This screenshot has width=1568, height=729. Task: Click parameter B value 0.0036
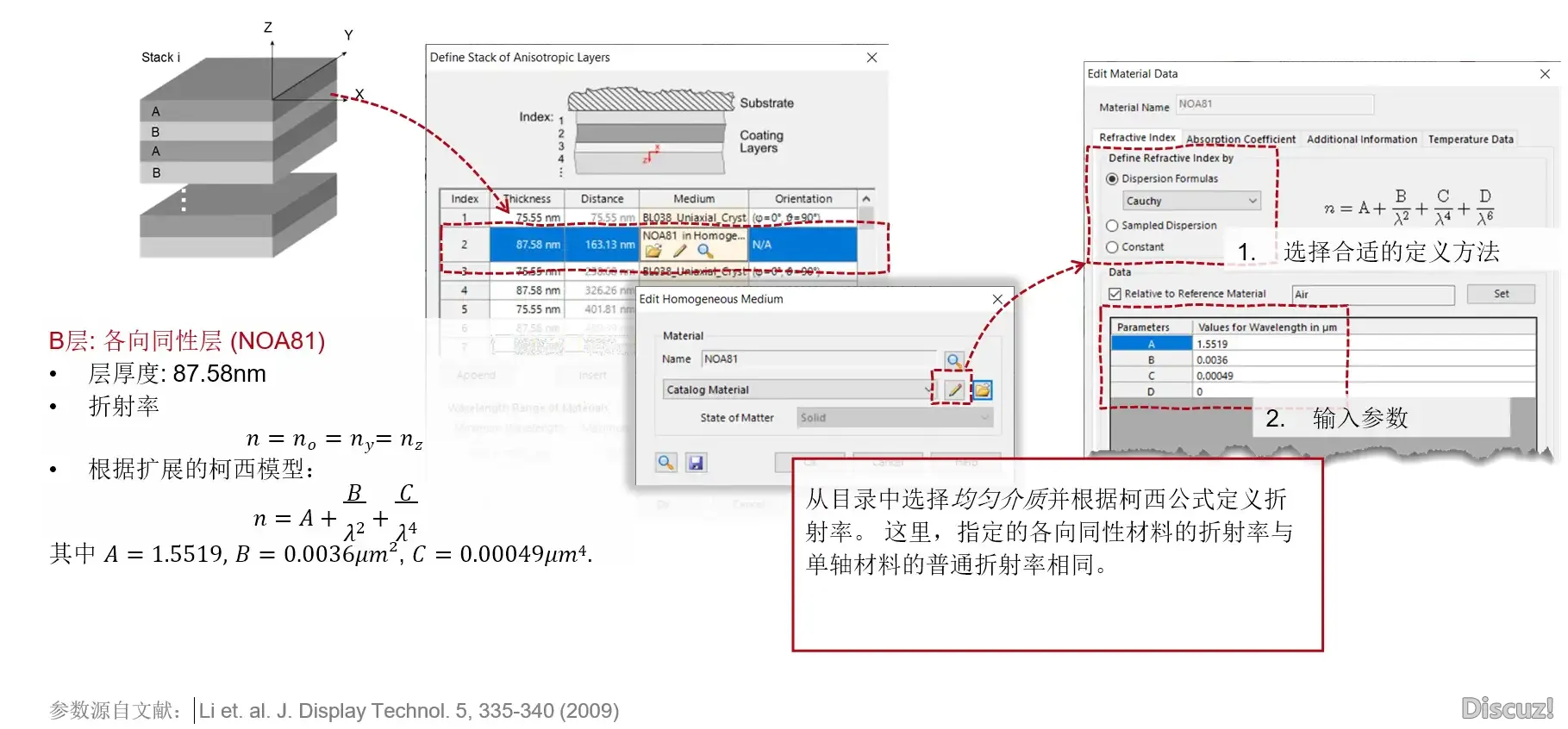[1364, 360]
